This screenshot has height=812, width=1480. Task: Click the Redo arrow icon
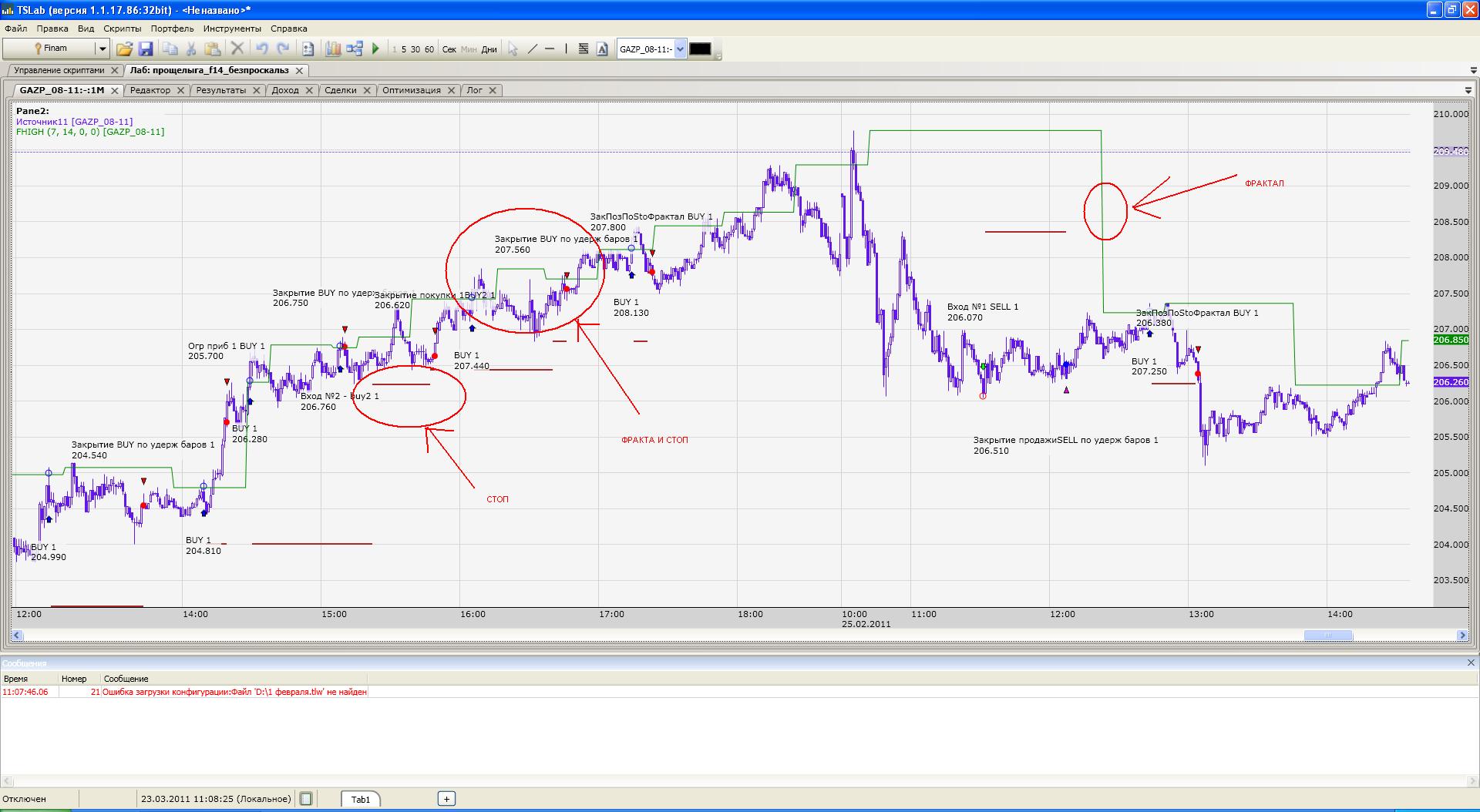pyautogui.click(x=283, y=49)
